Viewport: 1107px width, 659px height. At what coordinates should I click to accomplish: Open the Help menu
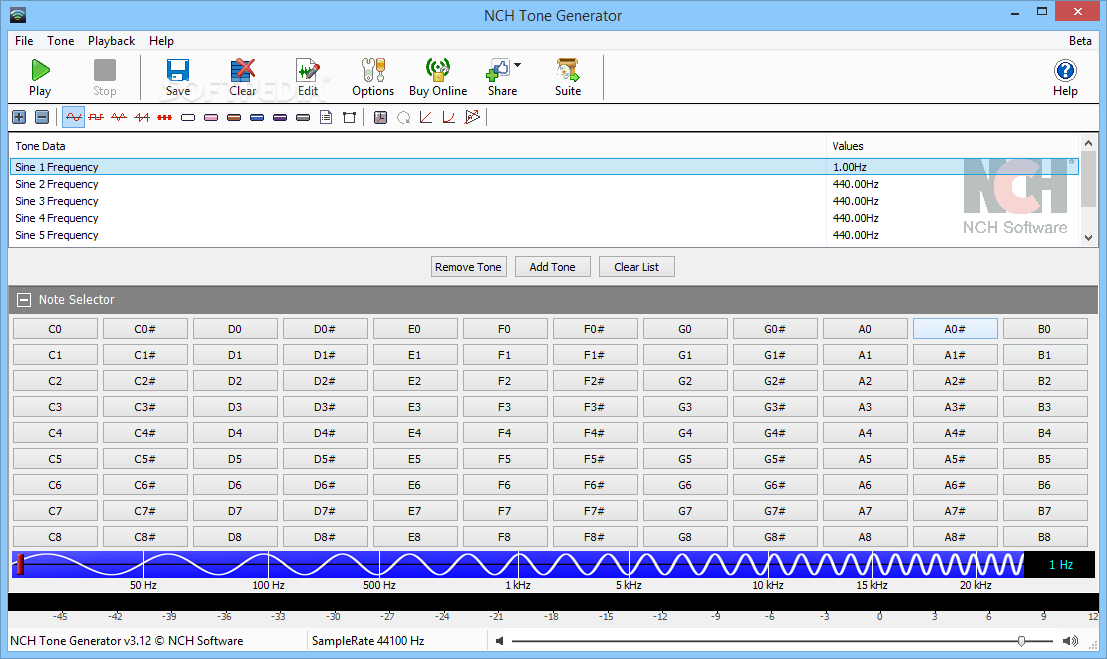coord(161,41)
